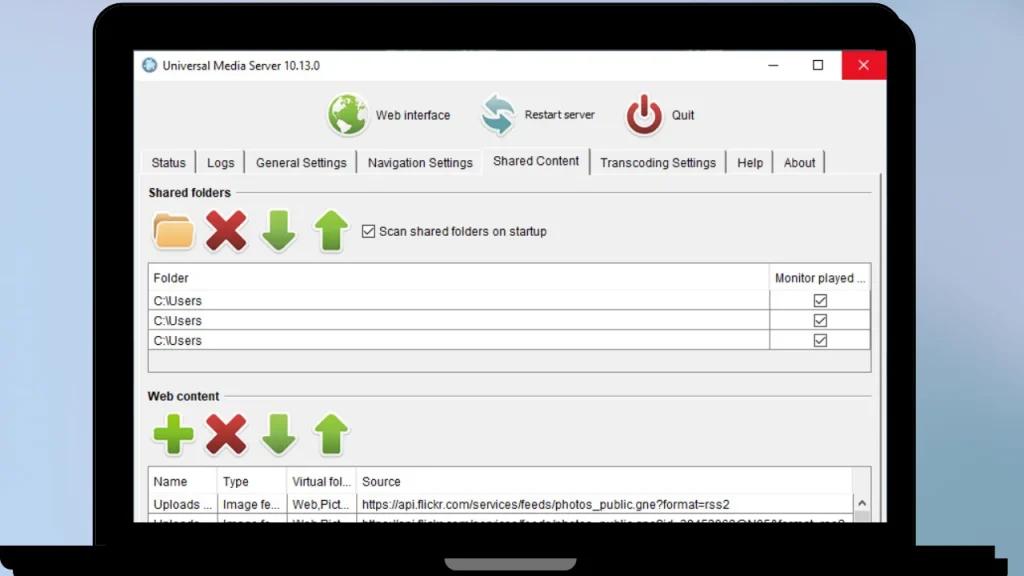Toggle Monitor played for third C:\Users row
Image resolution: width=1024 pixels, height=576 pixels.
coord(820,340)
